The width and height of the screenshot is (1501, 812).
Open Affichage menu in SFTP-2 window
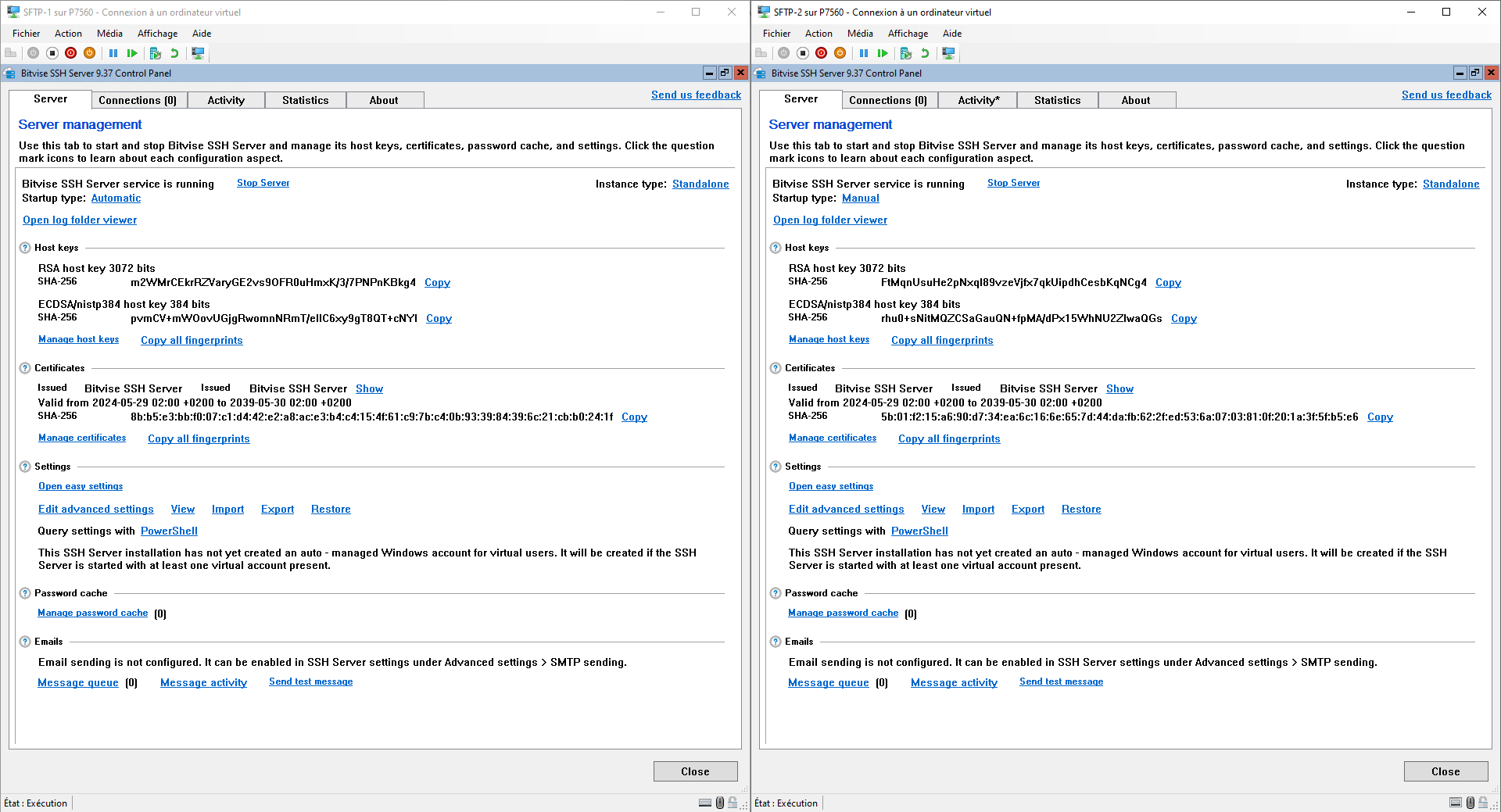[908, 34]
